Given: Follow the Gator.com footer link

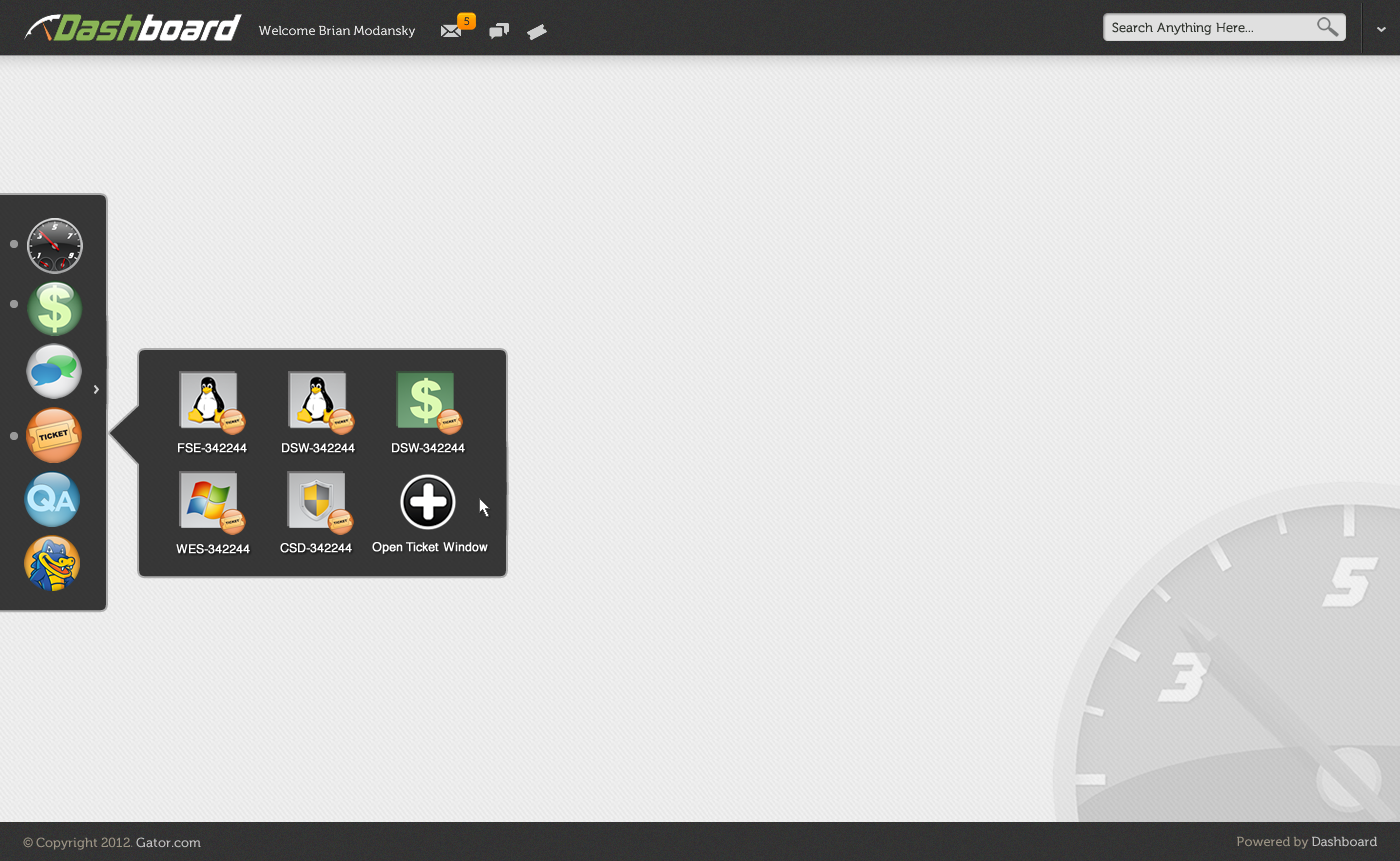Looking at the screenshot, I should point(168,842).
